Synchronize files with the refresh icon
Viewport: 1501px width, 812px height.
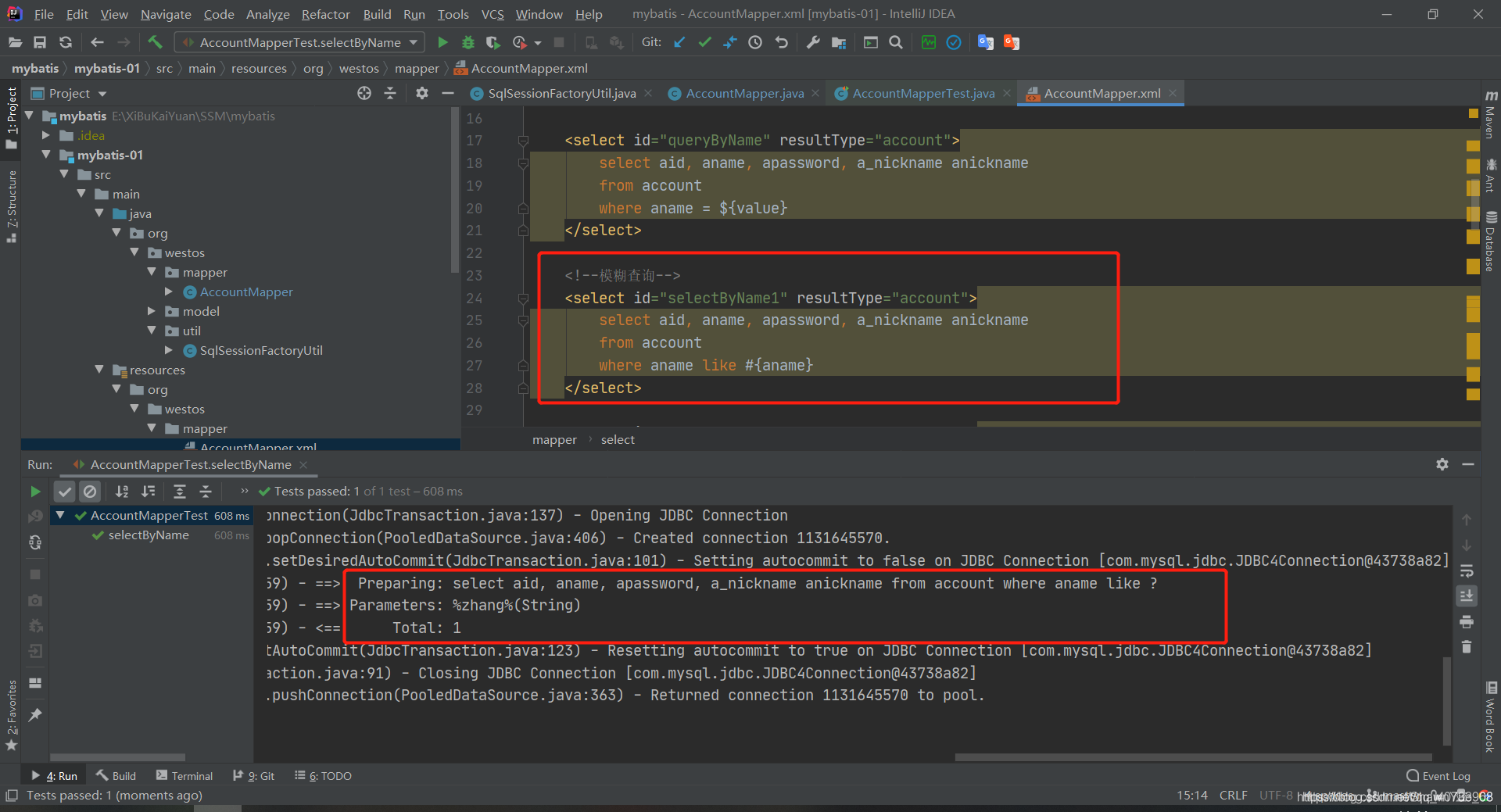pos(66,42)
